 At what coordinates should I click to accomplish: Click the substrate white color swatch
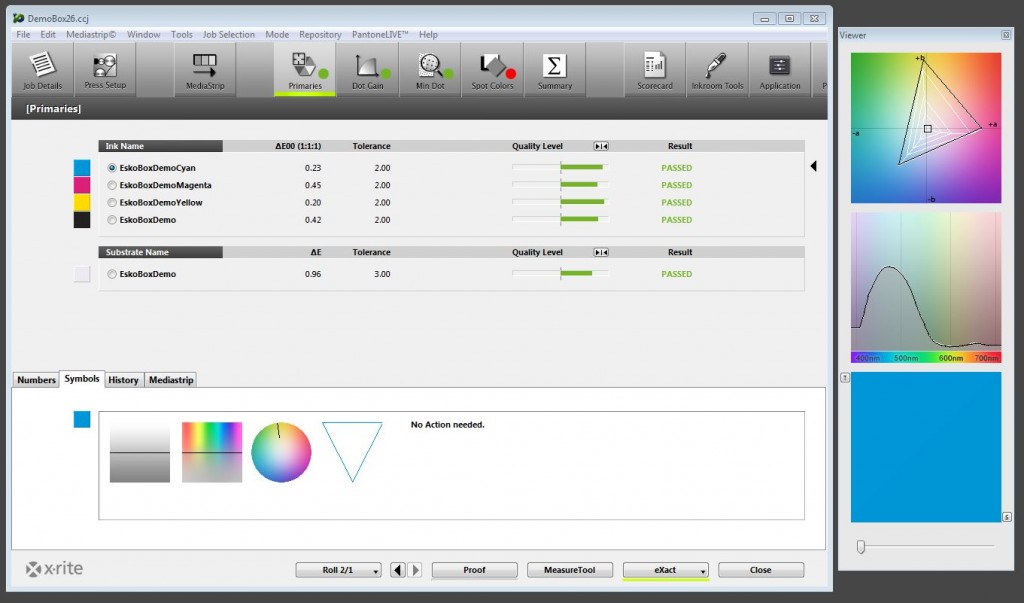[x=82, y=274]
